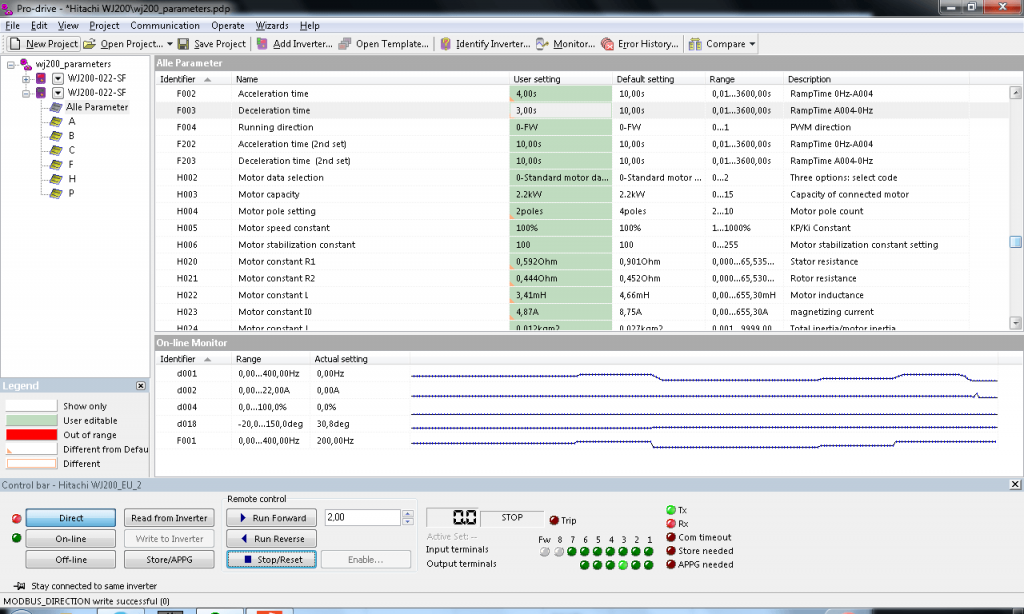Expand the first WJ200-022-SF inverter node
The image size is (1024, 614).
coord(26,78)
